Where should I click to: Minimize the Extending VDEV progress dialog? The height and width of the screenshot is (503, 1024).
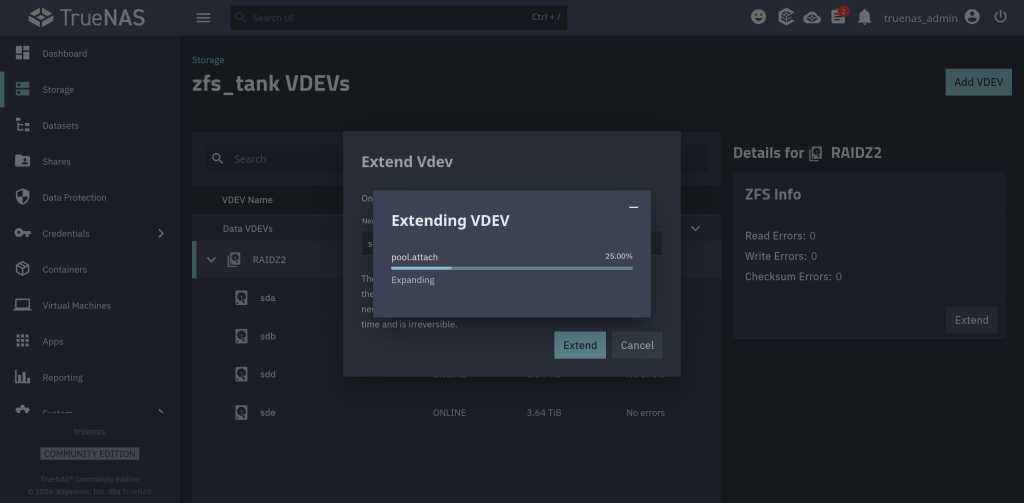tap(633, 207)
